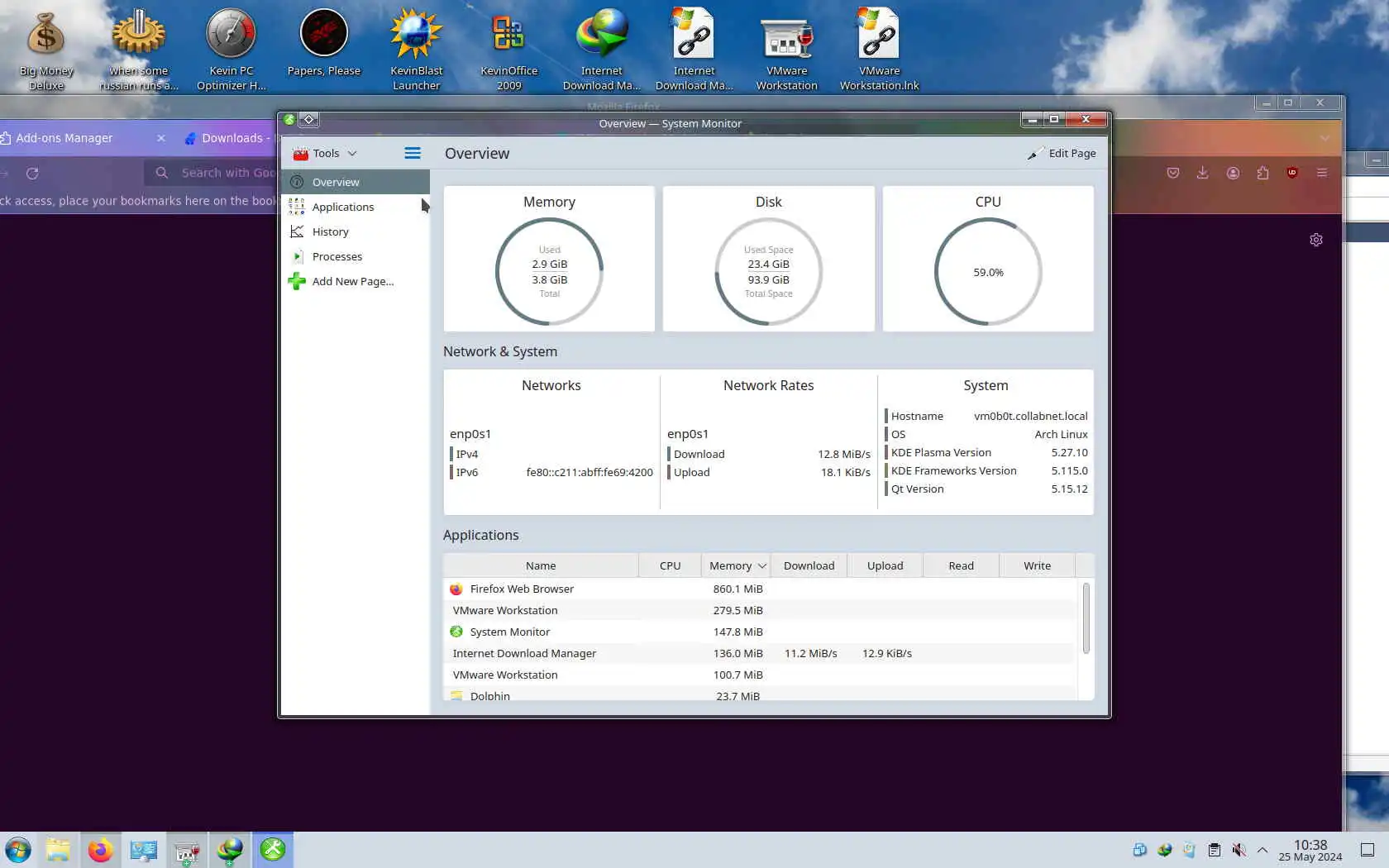
Task: Toggle Memory column sort order arrow
Action: click(762, 566)
